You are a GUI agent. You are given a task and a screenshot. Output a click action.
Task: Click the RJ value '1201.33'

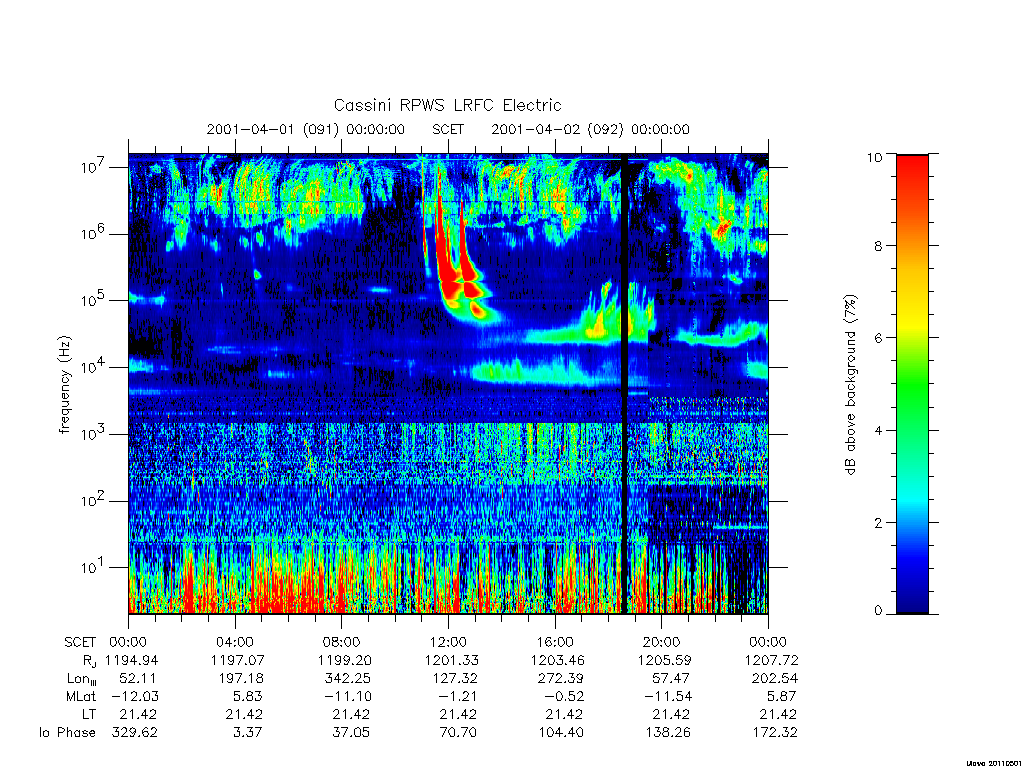click(451, 660)
